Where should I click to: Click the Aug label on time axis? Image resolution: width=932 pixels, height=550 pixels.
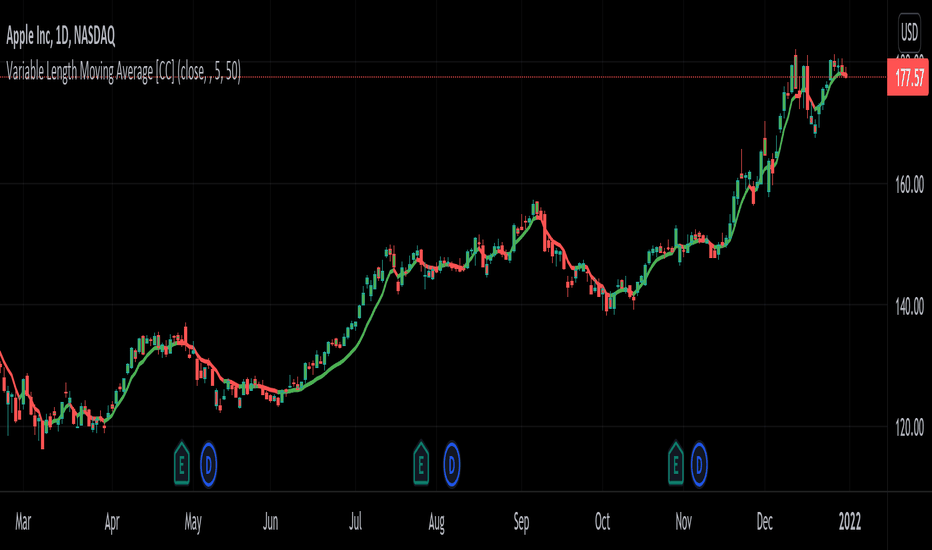point(436,522)
